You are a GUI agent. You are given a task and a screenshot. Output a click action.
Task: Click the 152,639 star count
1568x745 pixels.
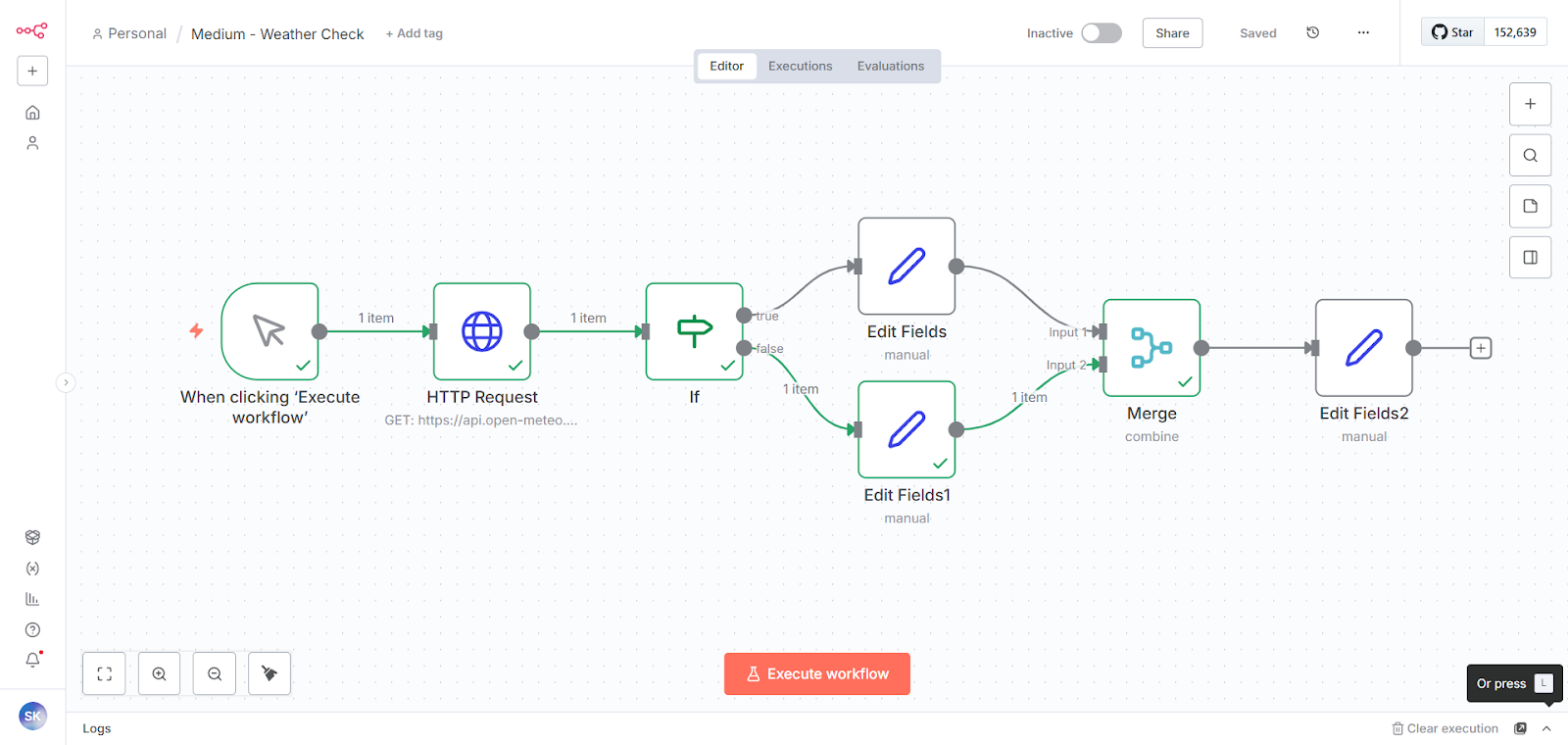click(1515, 32)
